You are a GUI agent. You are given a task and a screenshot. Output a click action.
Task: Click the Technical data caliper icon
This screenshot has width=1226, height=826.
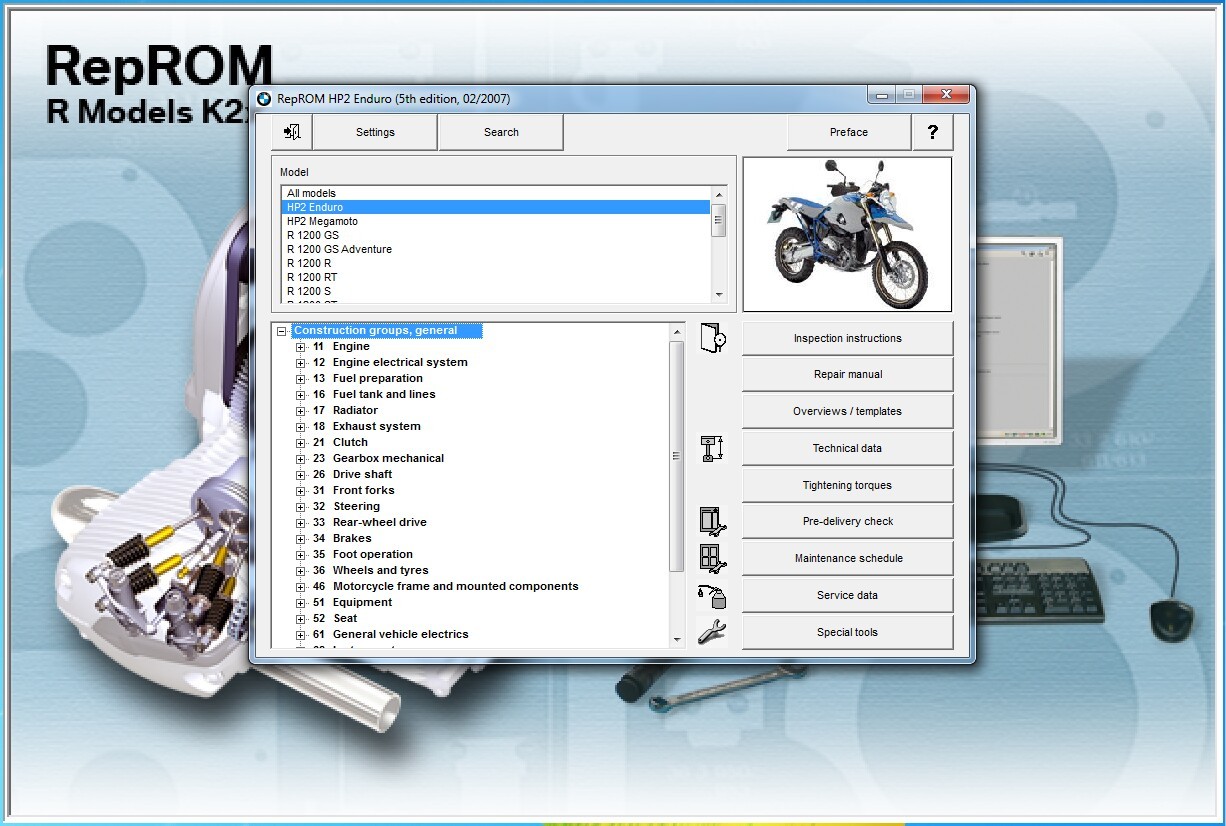click(712, 448)
